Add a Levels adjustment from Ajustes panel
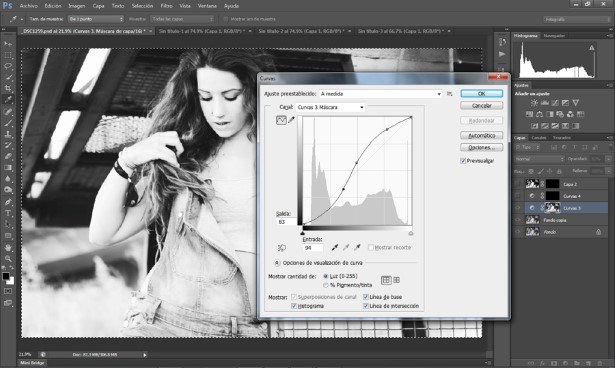Image resolution: width=615 pixels, height=368 pixels. click(545, 103)
